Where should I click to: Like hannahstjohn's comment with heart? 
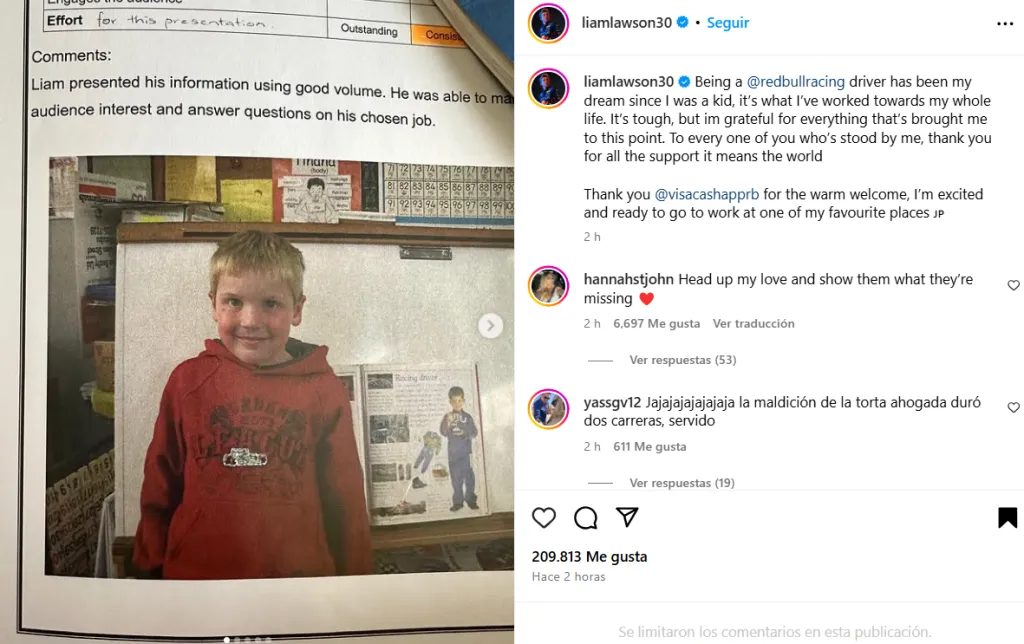1014,285
